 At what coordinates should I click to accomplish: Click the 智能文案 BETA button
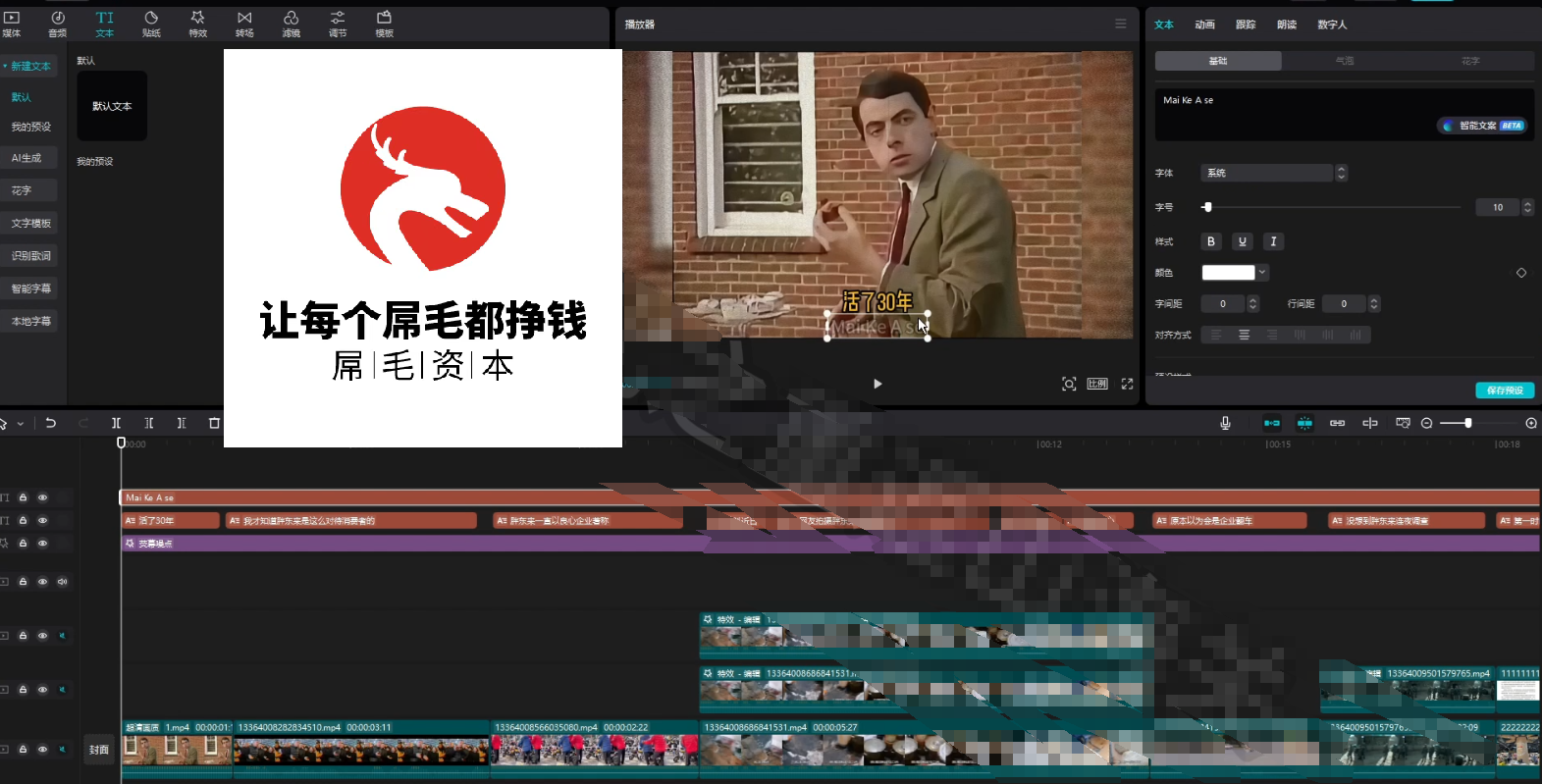coord(1482,126)
